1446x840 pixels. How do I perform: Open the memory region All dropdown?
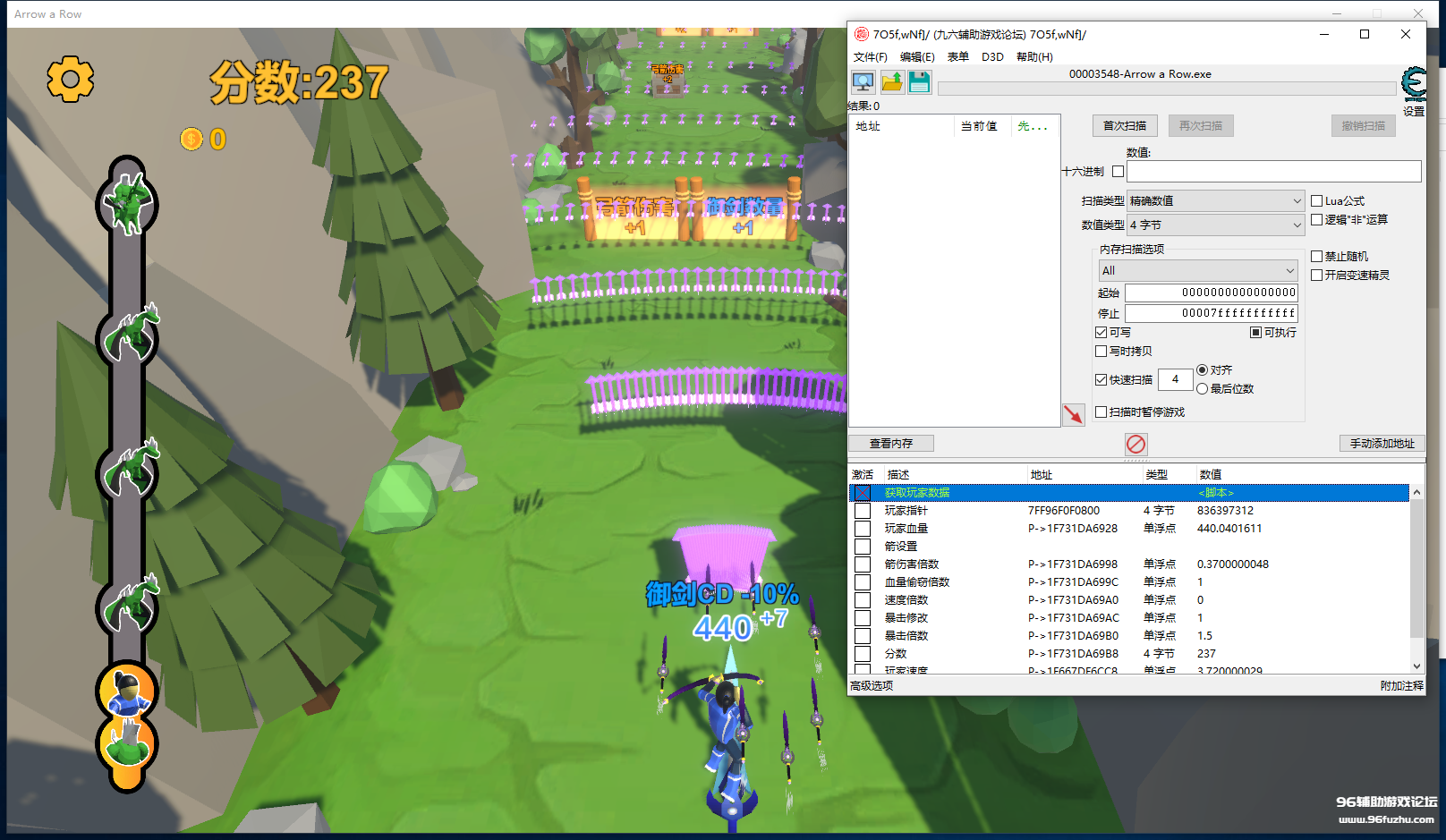(1198, 271)
